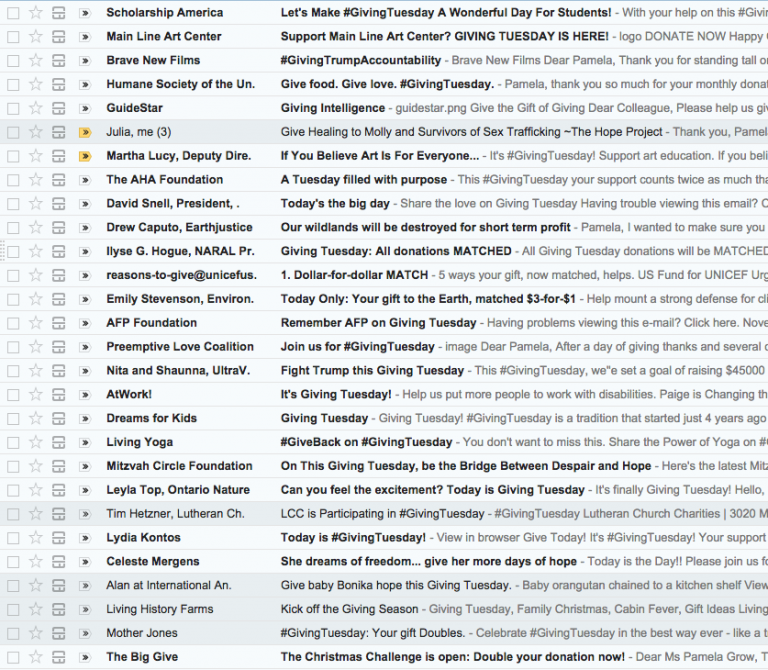
Task: Open 'Give food. Give love. #GivingTuesday.' email
Action: click(387, 84)
